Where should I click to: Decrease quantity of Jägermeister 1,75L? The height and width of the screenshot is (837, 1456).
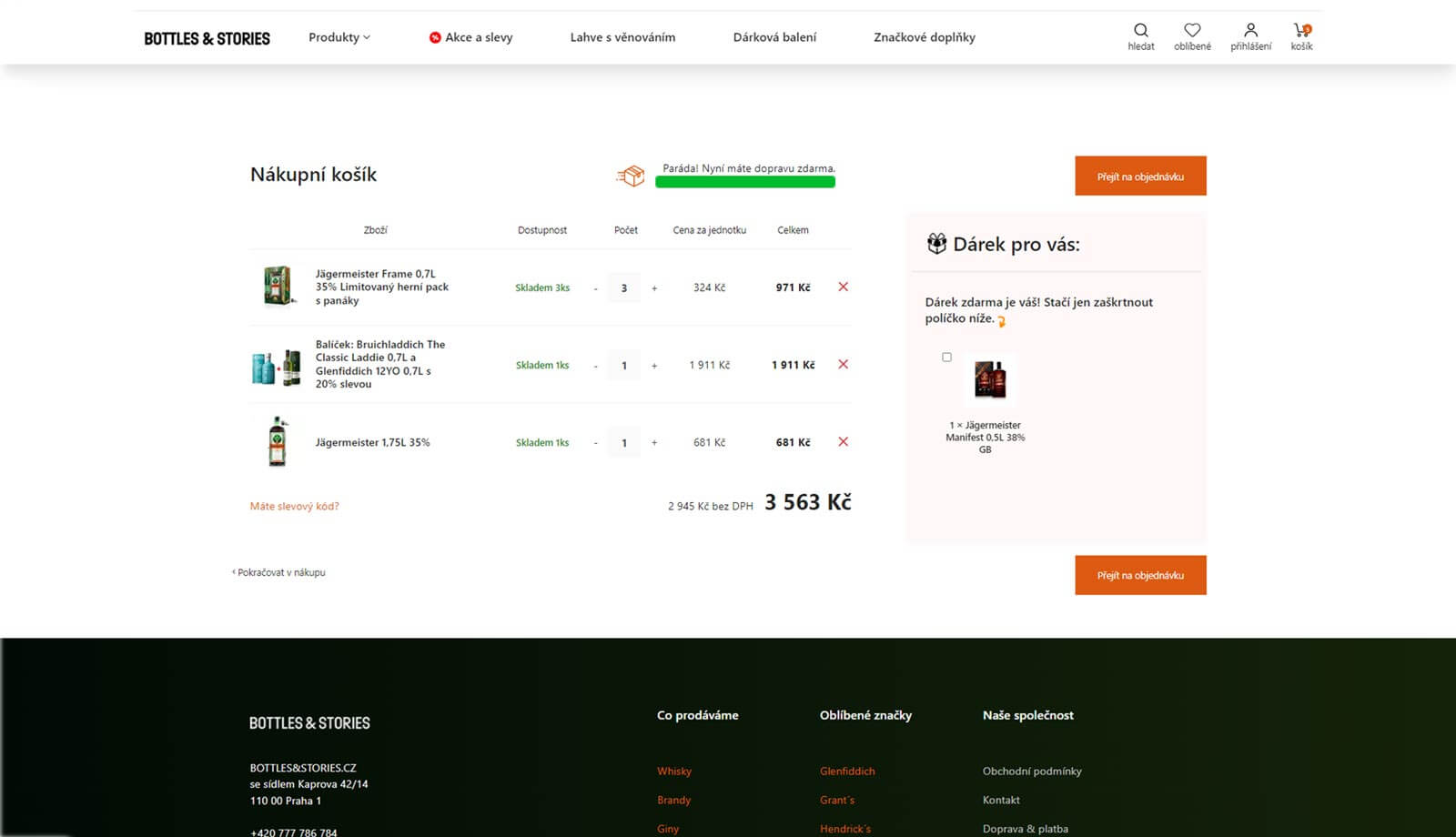[595, 443]
